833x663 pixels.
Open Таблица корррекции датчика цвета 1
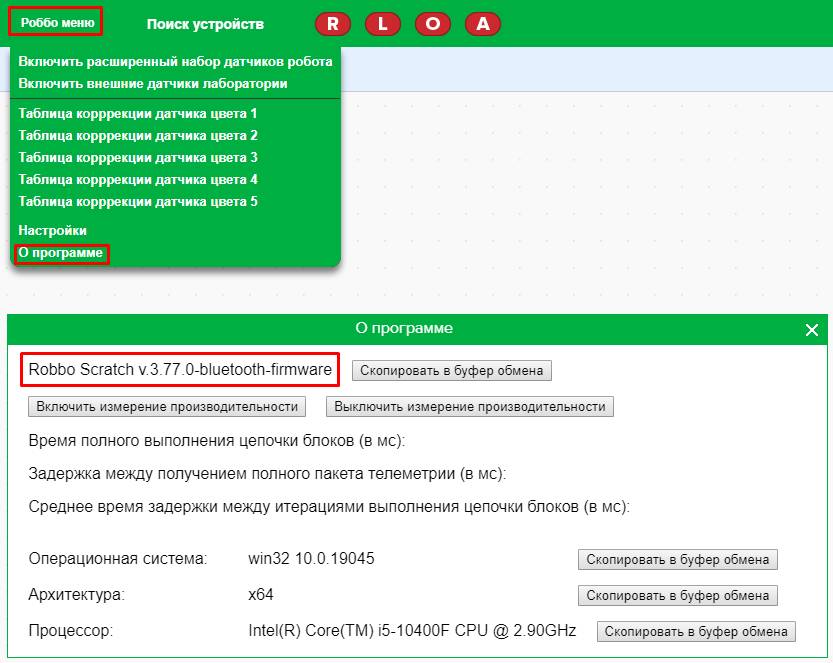click(138, 113)
